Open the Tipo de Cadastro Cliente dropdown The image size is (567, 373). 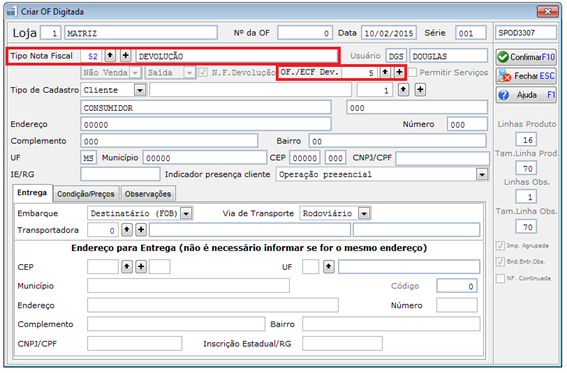pos(140,90)
